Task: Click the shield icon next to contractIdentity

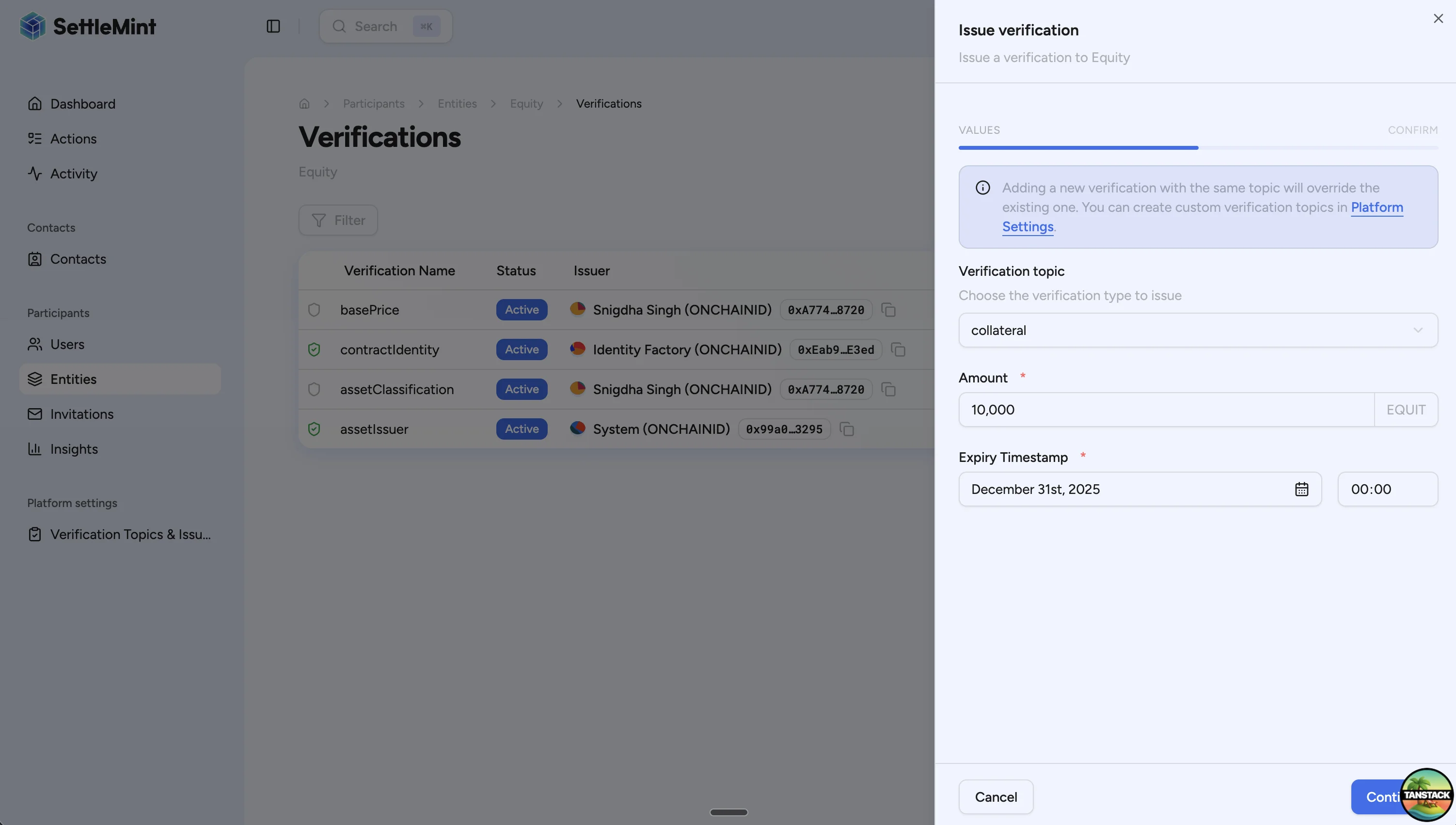Action: point(315,349)
